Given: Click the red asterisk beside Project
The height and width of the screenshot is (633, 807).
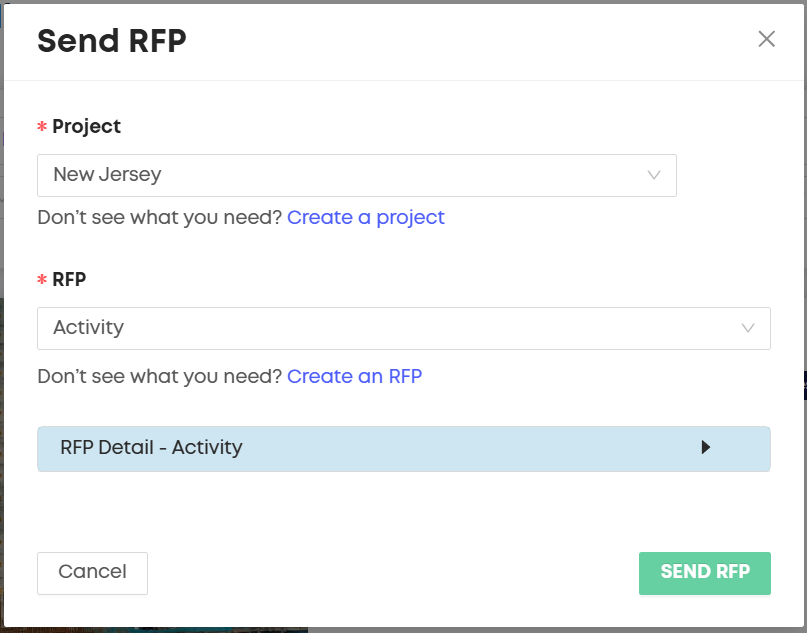Looking at the screenshot, I should coord(42,128).
